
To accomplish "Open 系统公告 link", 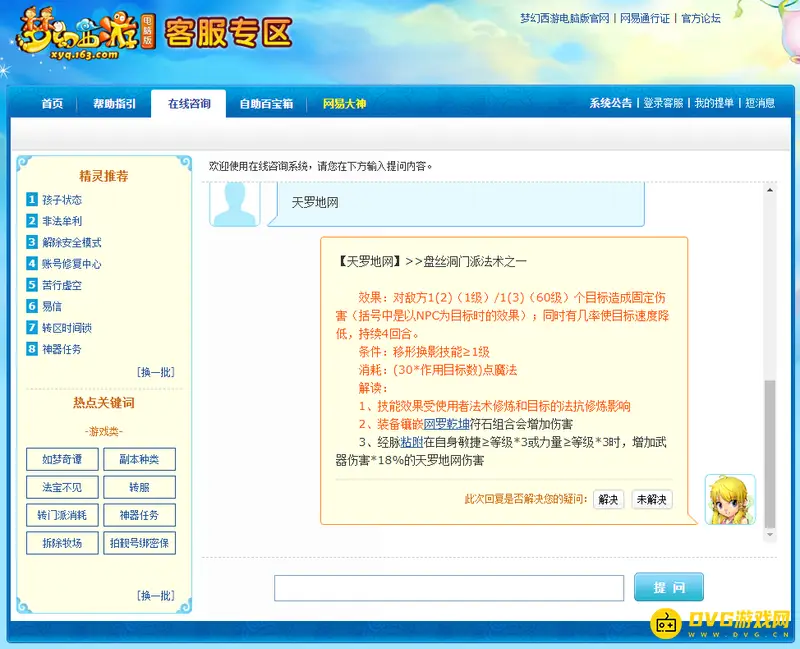I will pos(610,103).
